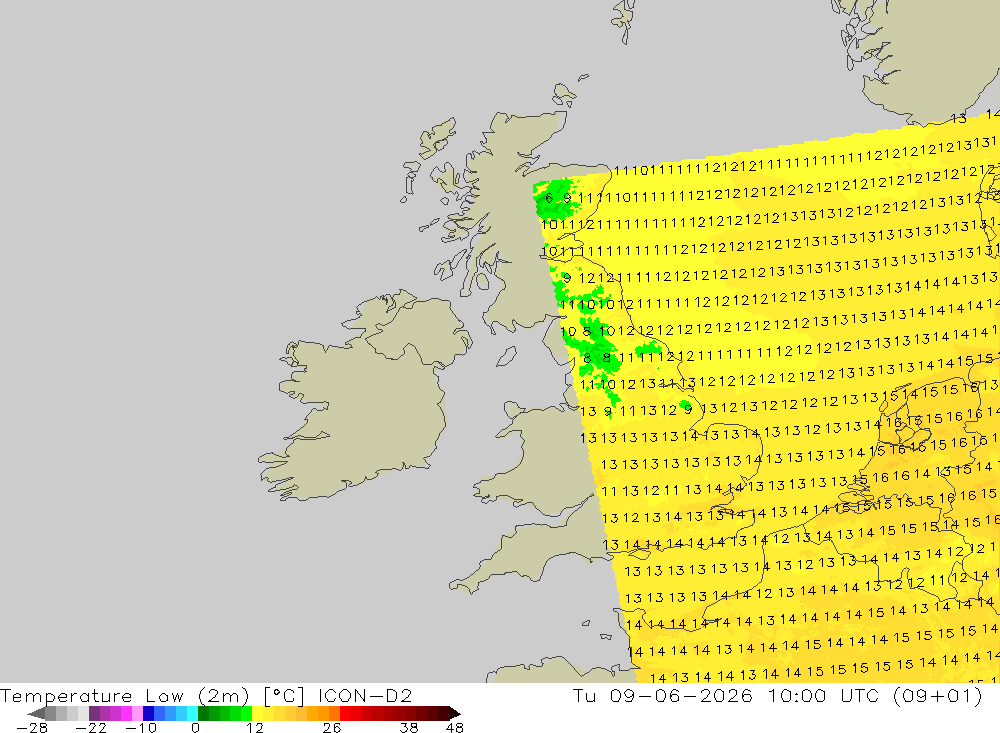Pick the first bright red swatch above 26
The image size is (1000, 733).
346,714
